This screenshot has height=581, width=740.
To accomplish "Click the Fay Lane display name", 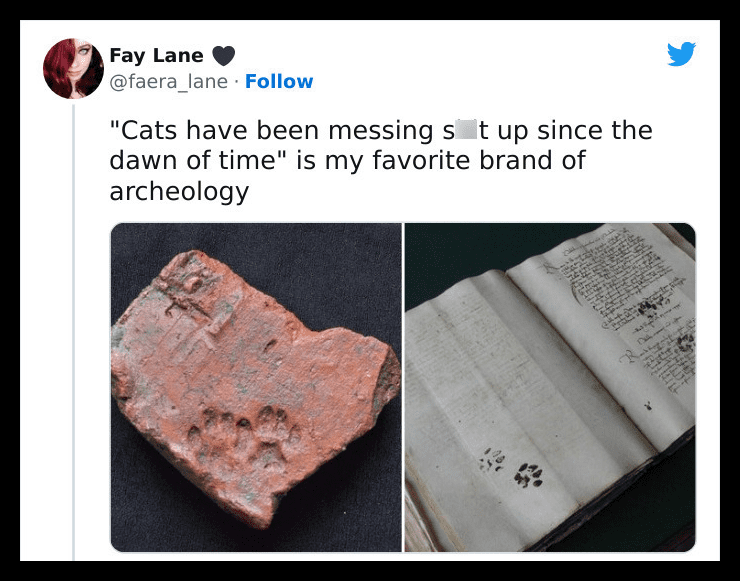I will pos(156,55).
